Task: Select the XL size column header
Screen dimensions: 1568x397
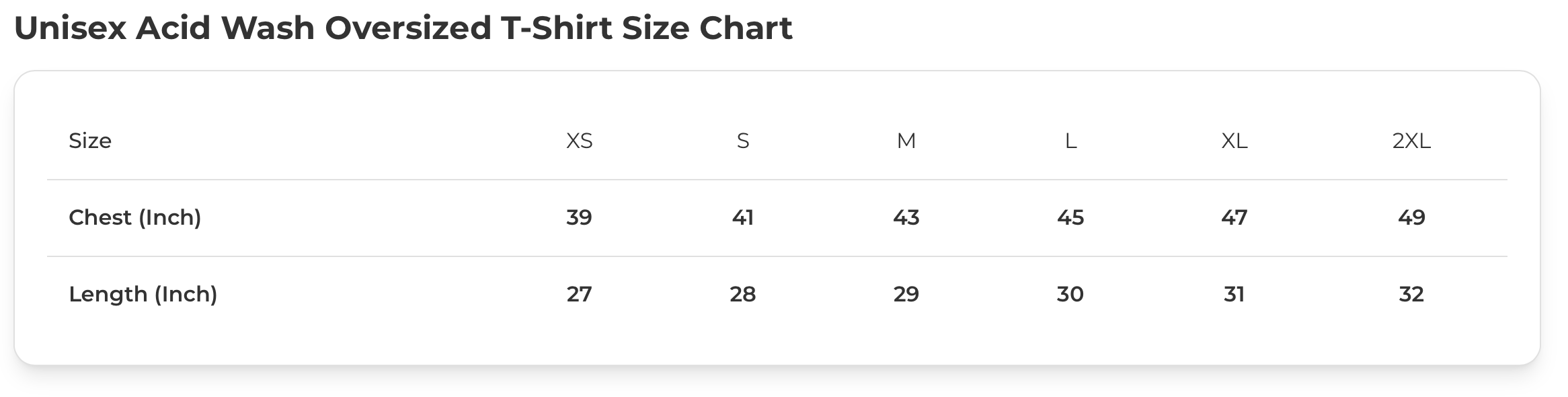Action: coord(1234,141)
